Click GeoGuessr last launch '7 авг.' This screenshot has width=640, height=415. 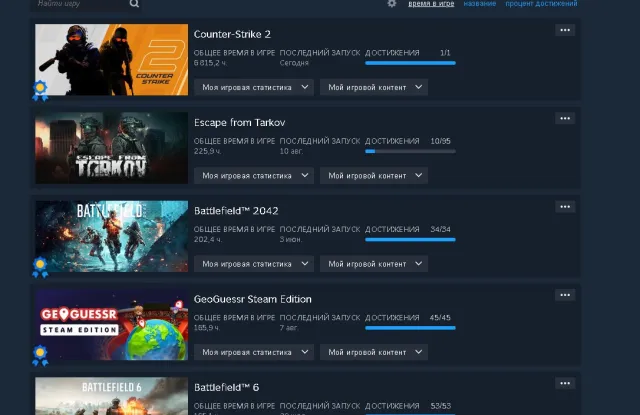[x=289, y=328]
